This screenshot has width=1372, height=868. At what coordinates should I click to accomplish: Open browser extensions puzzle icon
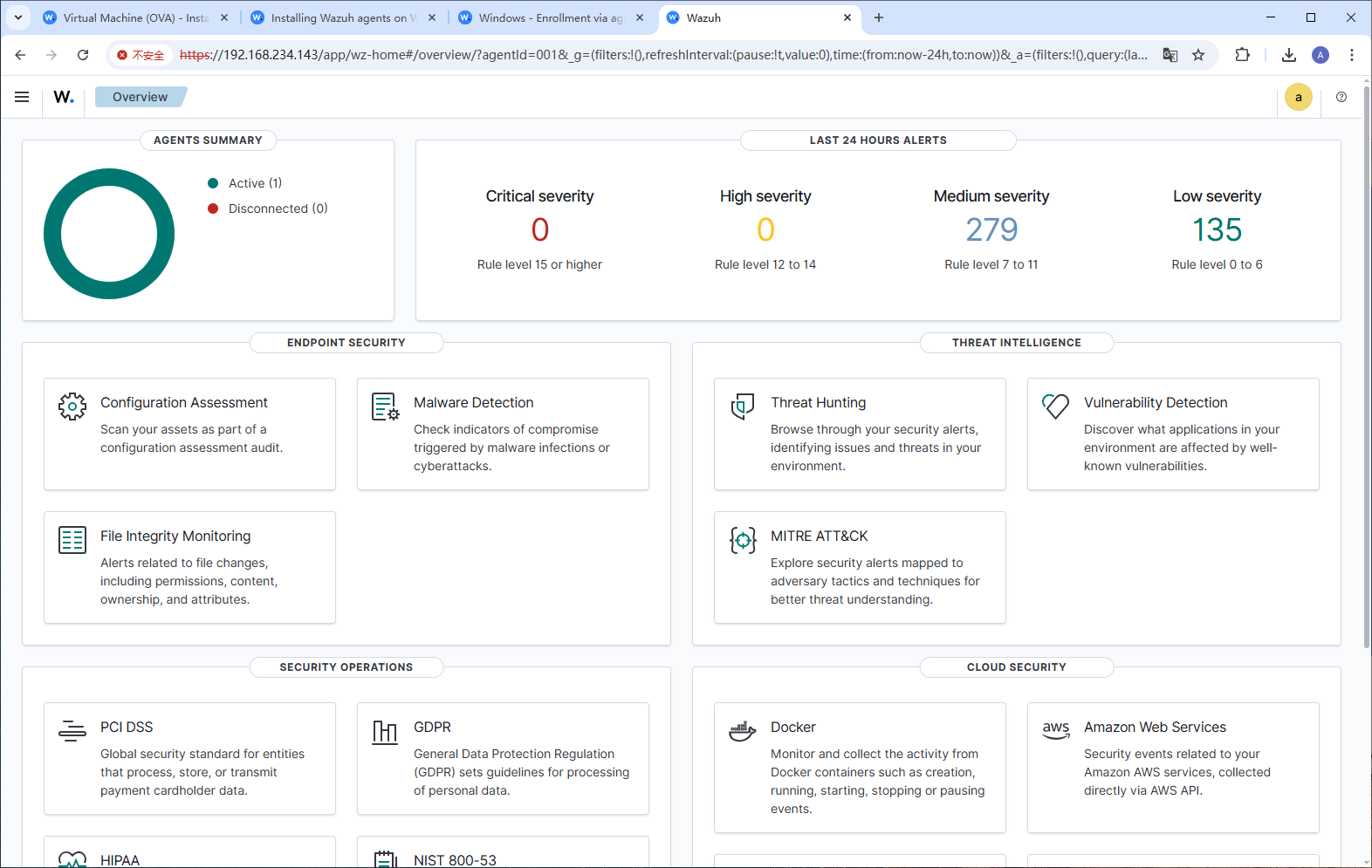[1242, 55]
